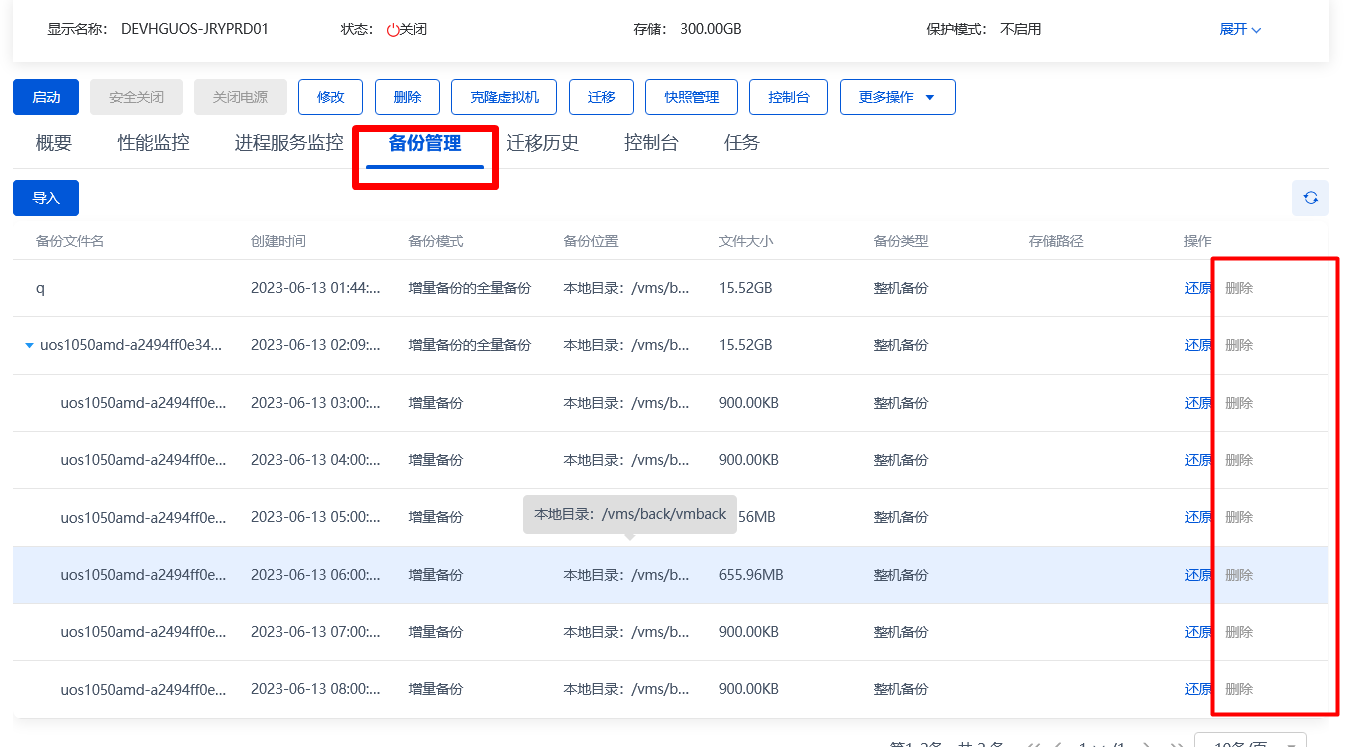Click 还原 for the 04:00 backup
Screen dimensions: 1350x747
(1198, 460)
